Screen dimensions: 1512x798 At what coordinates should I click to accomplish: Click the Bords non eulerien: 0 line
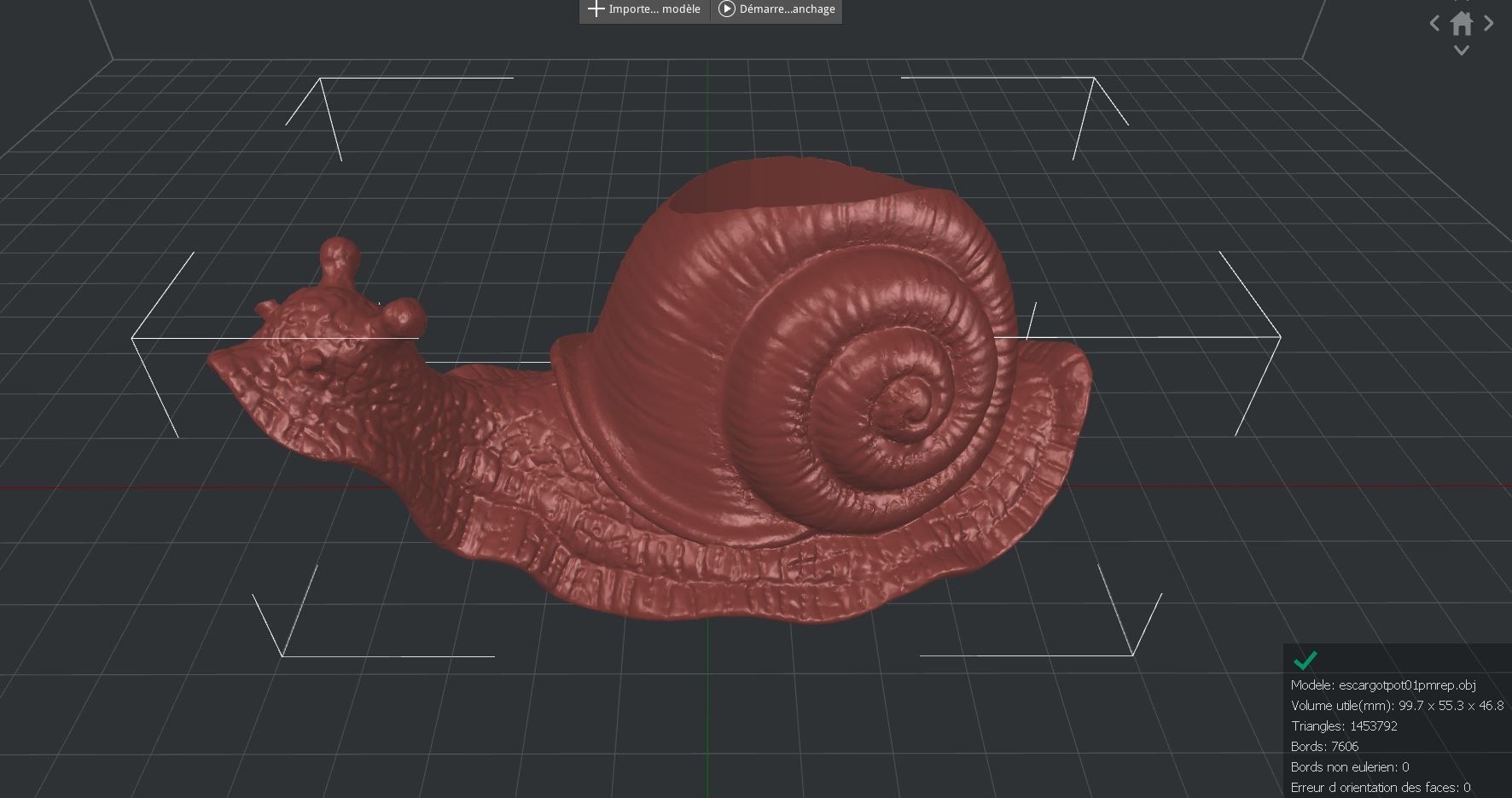(1350, 766)
